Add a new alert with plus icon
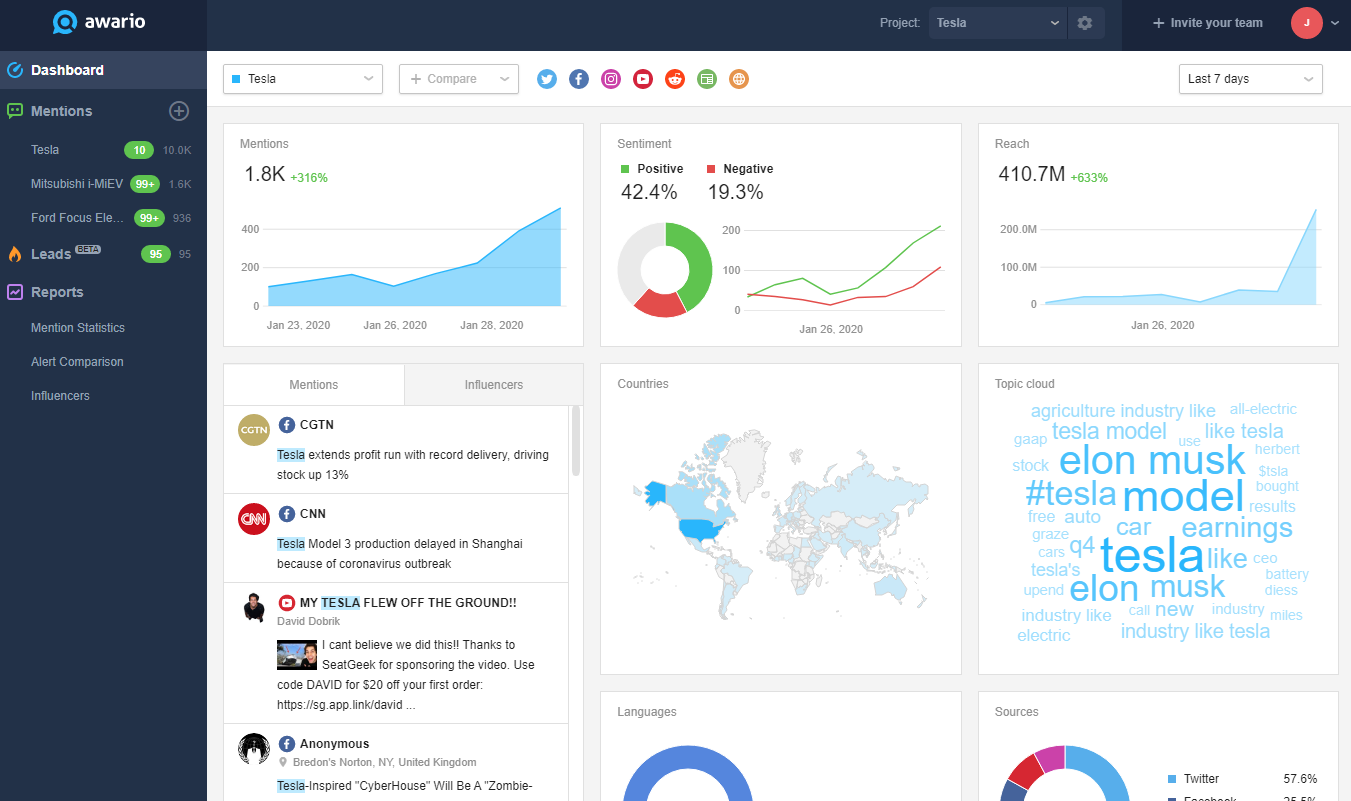Image resolution: width=1351 pixels, height=801 pixels. coord(179,111)
